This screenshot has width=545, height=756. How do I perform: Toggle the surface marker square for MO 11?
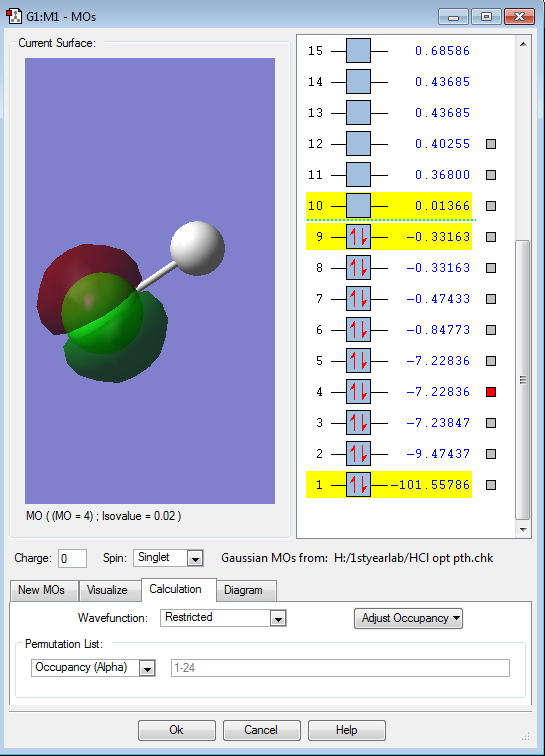pyautogui.click(x=491, y=175)
